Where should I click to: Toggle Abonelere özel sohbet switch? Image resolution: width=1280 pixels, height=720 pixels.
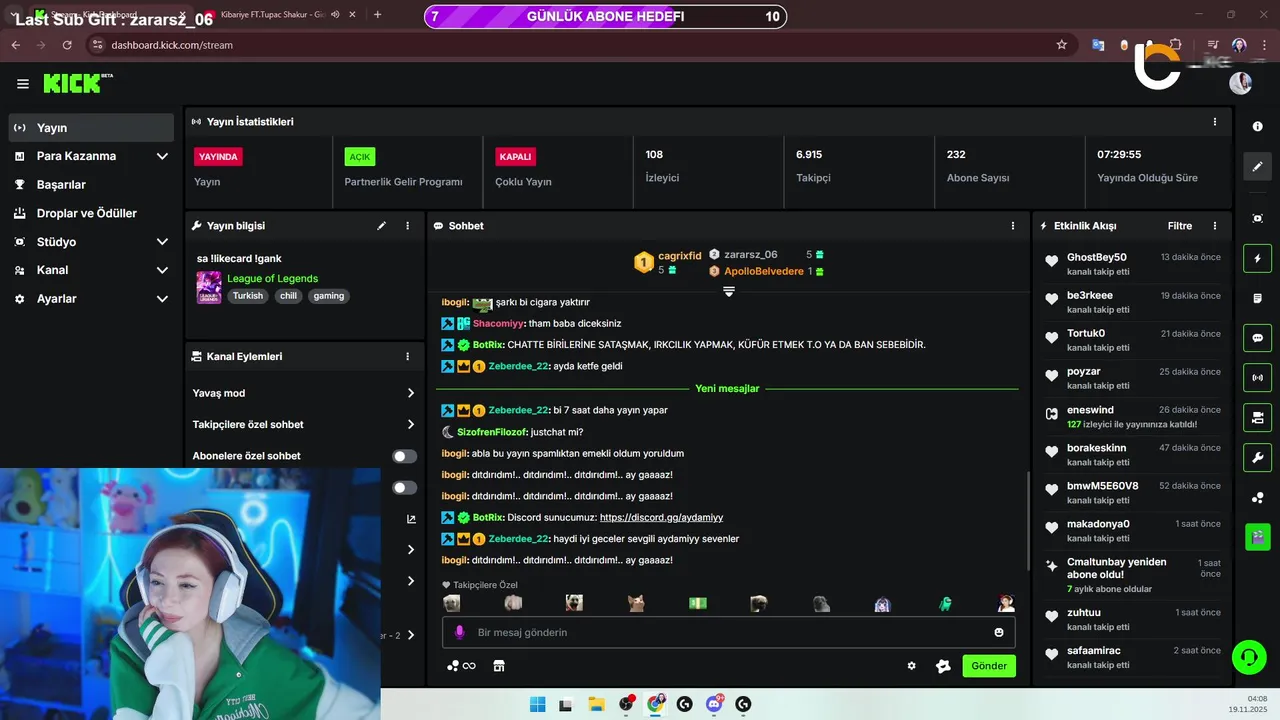(404, 456)
